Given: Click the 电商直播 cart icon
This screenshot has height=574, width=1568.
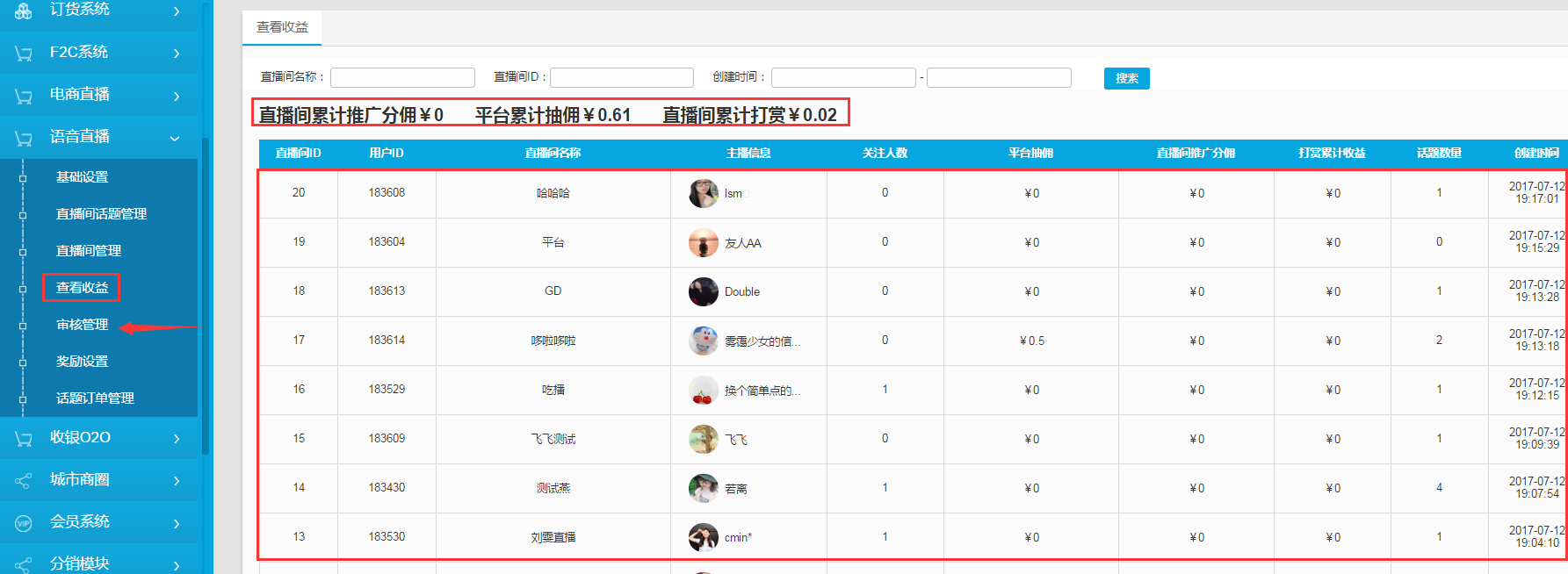Looking at the screenshot, I should pyautogui.click(x=24, y=96).
